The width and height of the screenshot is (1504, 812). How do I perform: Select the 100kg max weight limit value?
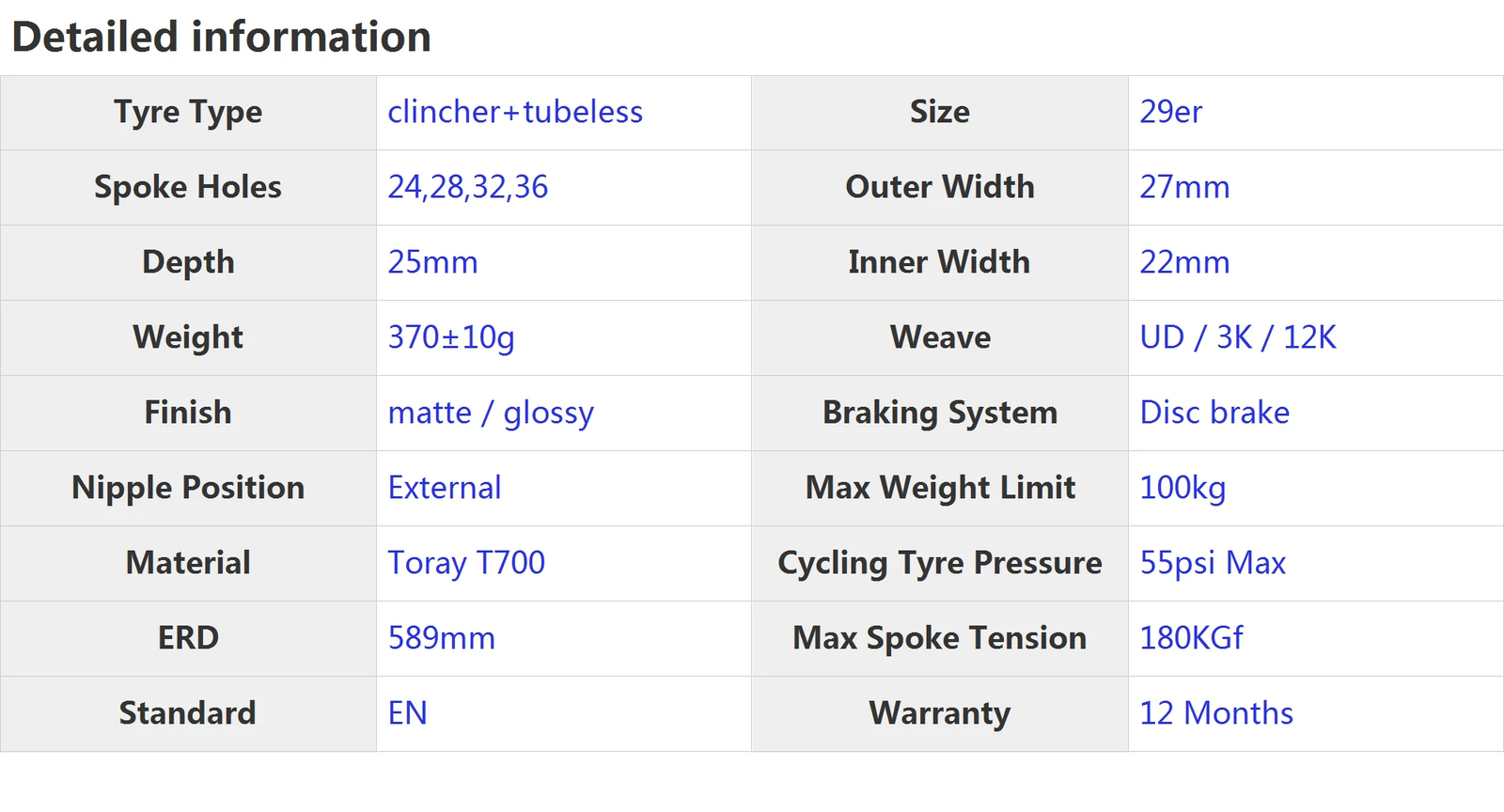point(1183,488)
